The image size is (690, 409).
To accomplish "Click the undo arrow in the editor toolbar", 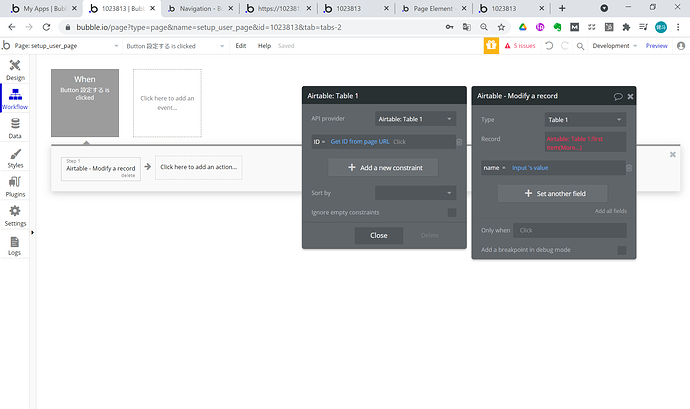I will [549, 46].
